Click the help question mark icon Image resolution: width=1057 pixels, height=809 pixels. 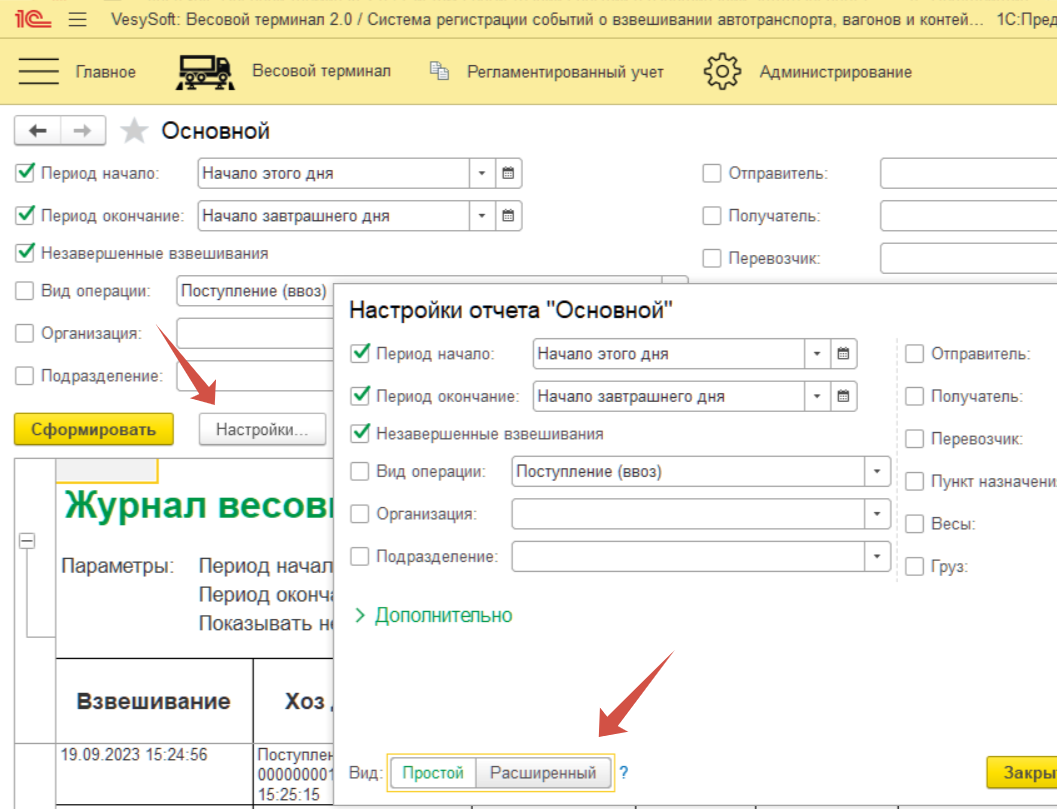point(624,773)
